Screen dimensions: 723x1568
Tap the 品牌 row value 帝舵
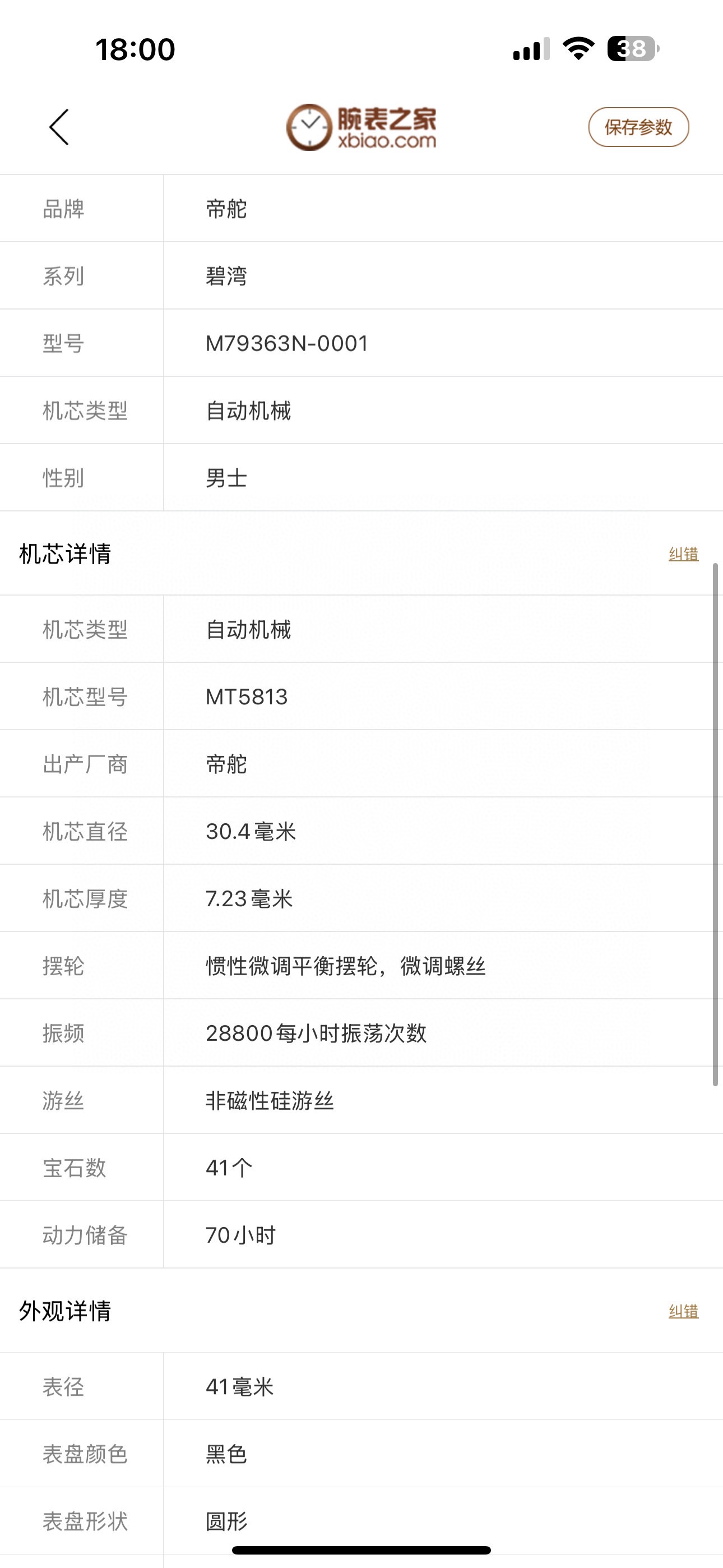(226, 209)
